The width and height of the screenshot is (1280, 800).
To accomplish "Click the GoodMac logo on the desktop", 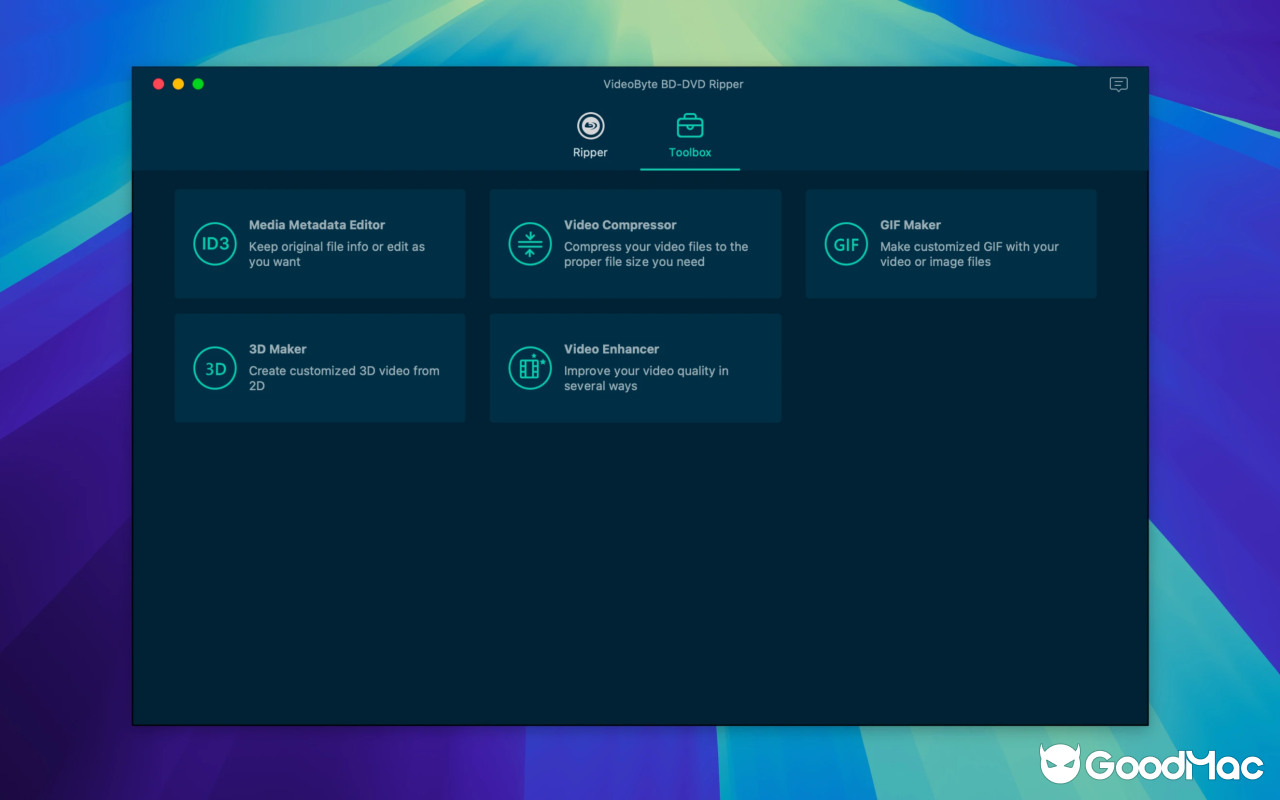I will (1148, 764).
